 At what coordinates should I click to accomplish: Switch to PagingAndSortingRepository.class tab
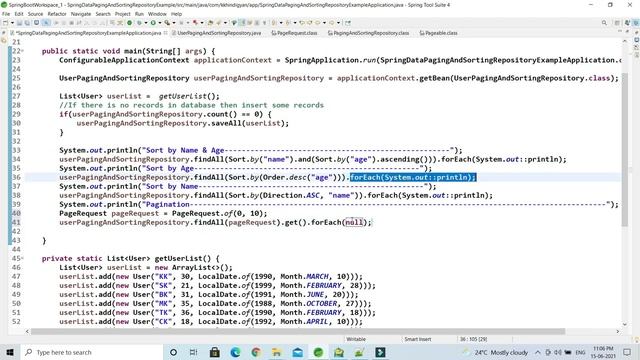click(x=369, y=33)
